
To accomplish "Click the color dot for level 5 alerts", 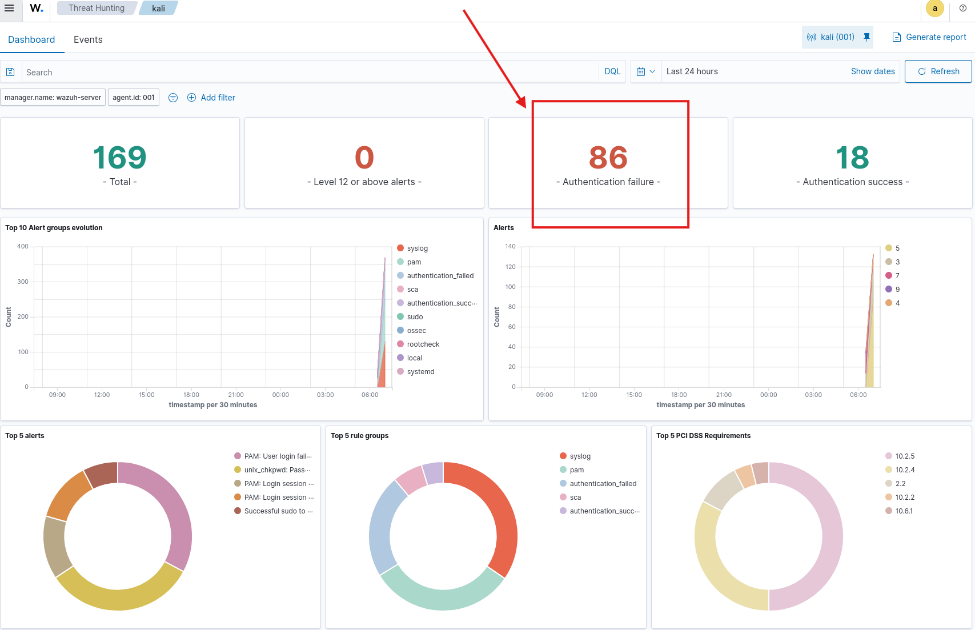I will [x=887, y=247].
